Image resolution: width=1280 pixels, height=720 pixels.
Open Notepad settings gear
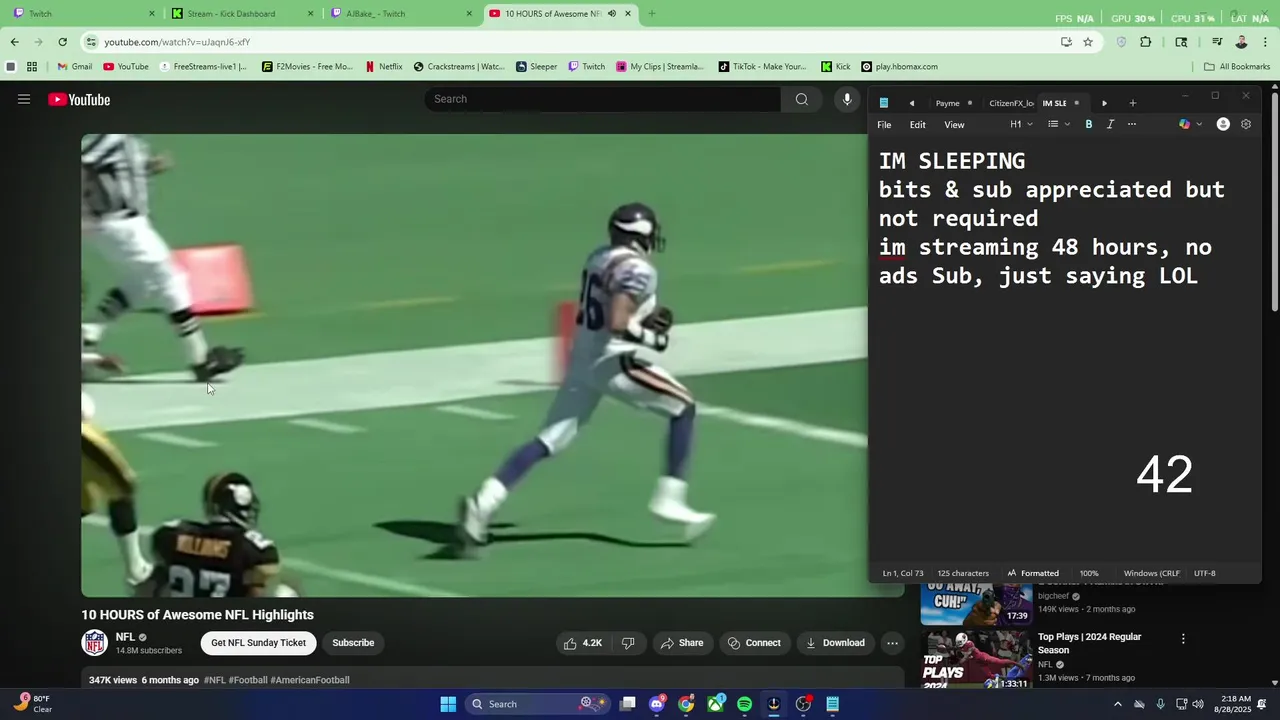click(1246, 125)
